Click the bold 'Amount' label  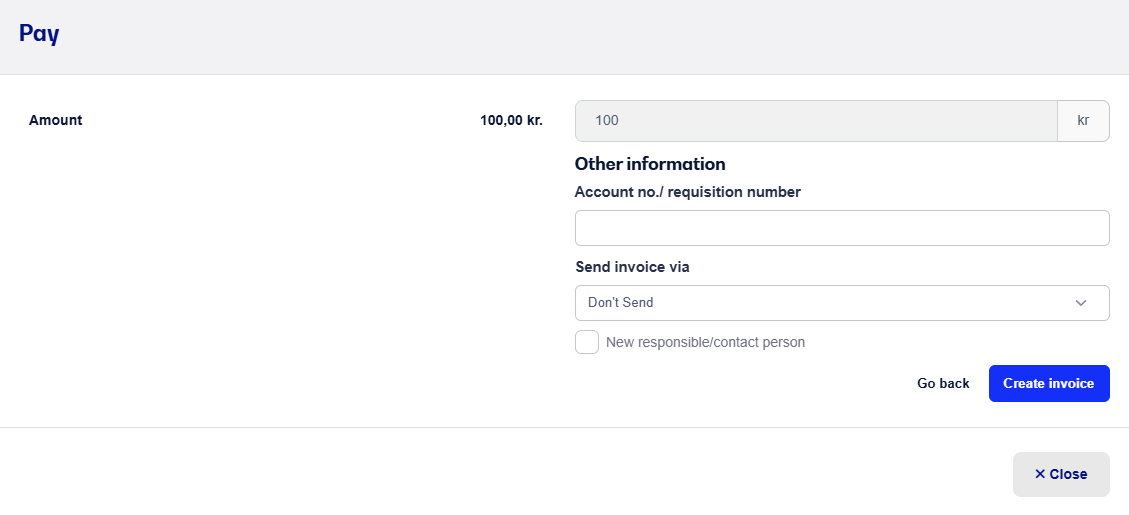55,120
